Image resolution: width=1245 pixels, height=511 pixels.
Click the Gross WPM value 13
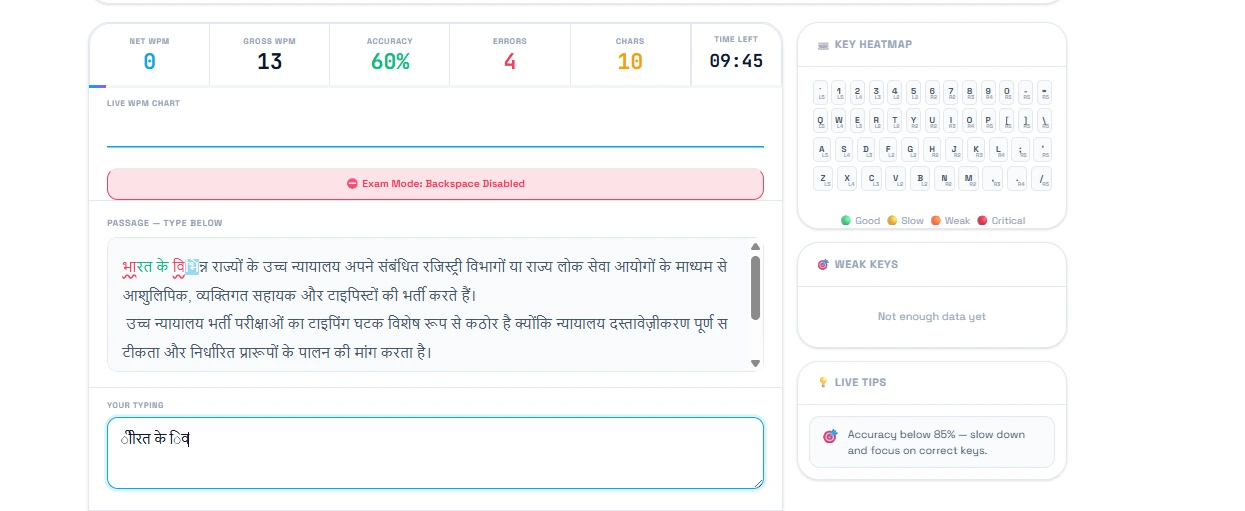pos(270,62)
